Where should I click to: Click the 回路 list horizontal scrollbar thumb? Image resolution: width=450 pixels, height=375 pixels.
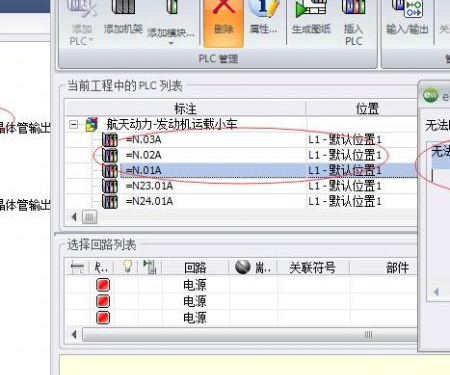tap(250, 335)
